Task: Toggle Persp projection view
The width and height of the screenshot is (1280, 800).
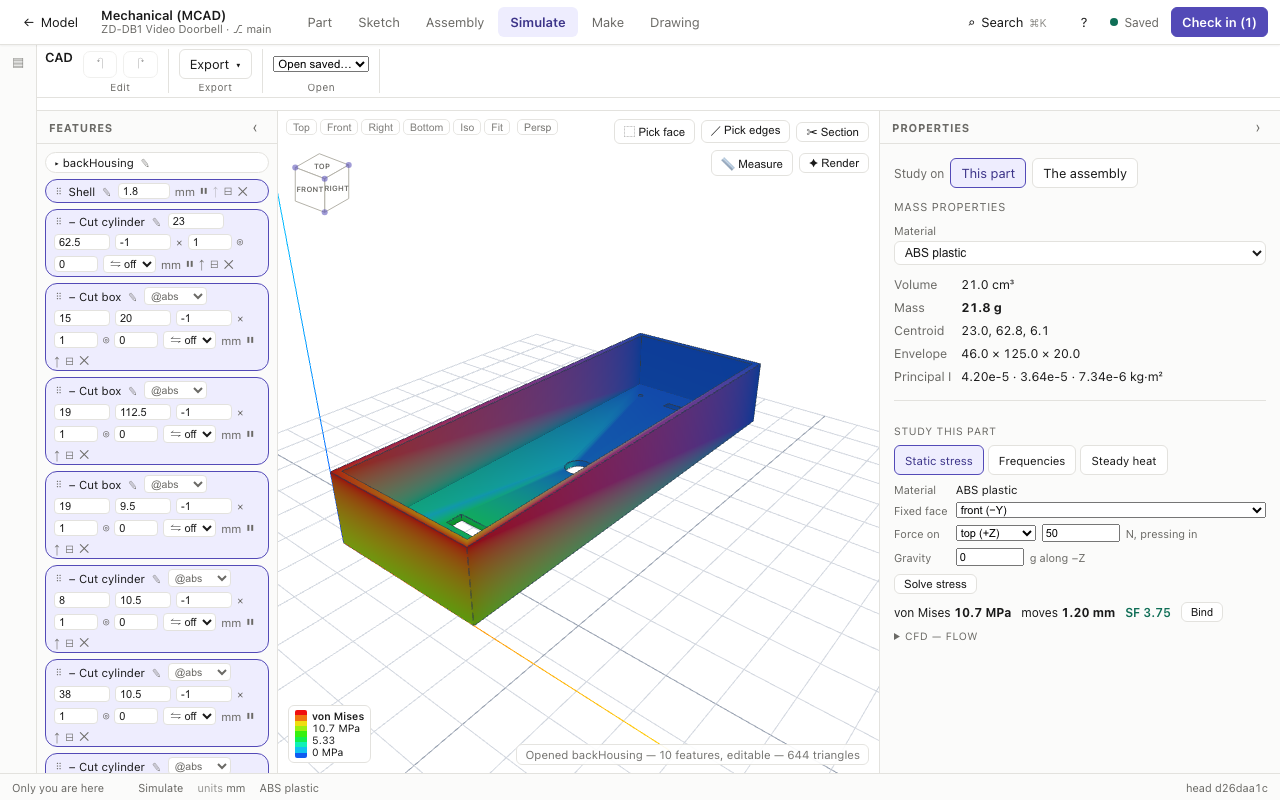Action: tap(537, 127)
